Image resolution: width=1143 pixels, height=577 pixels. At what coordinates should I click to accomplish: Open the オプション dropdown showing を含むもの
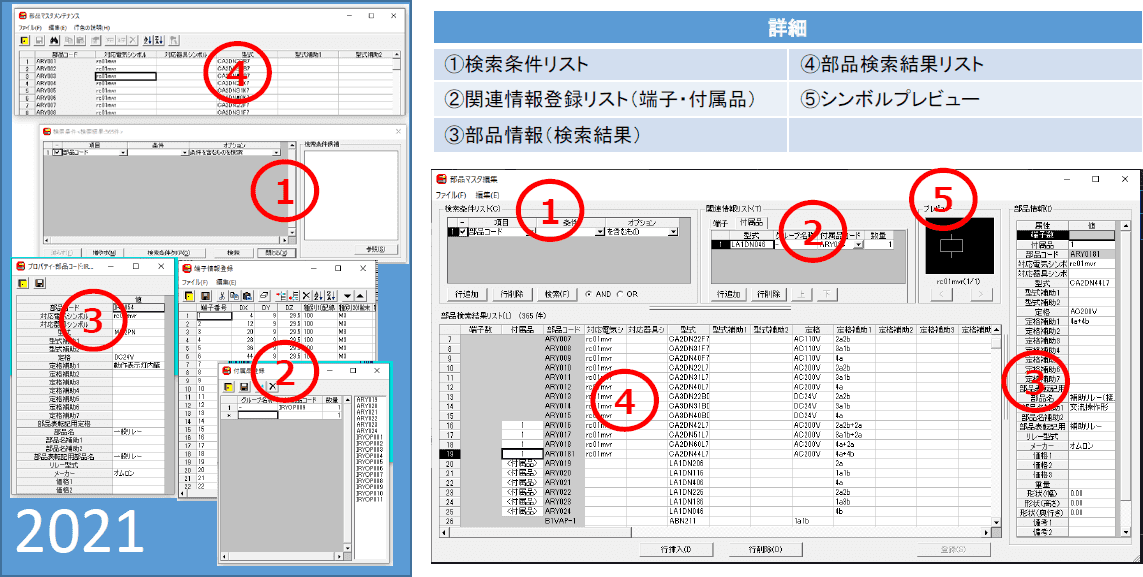point(674,232)
